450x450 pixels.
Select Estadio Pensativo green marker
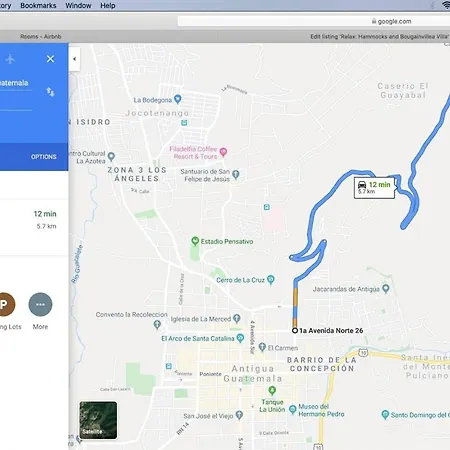click(195, 241)
